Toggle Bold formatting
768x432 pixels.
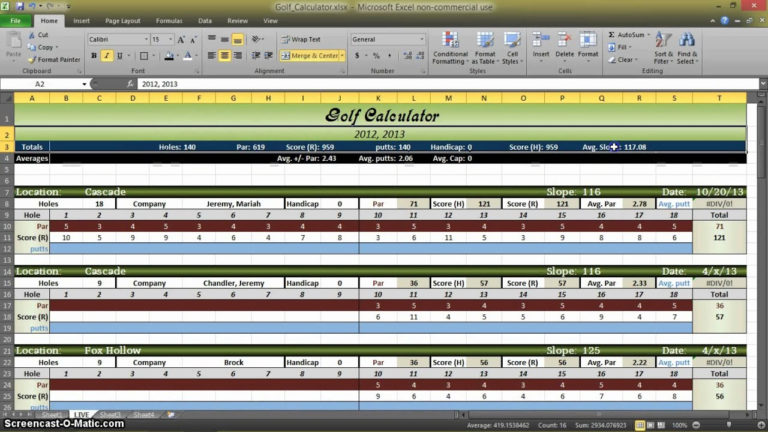click(93, 56)
